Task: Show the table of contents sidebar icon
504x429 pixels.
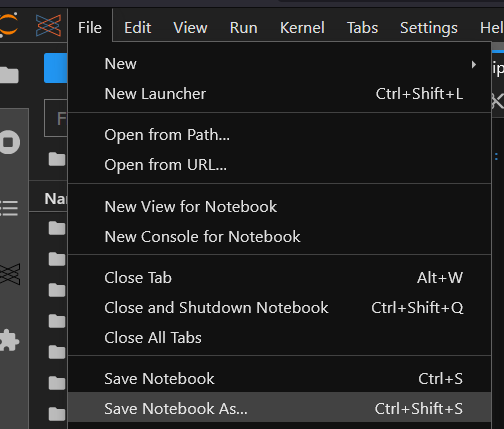Action: point(9,208)
